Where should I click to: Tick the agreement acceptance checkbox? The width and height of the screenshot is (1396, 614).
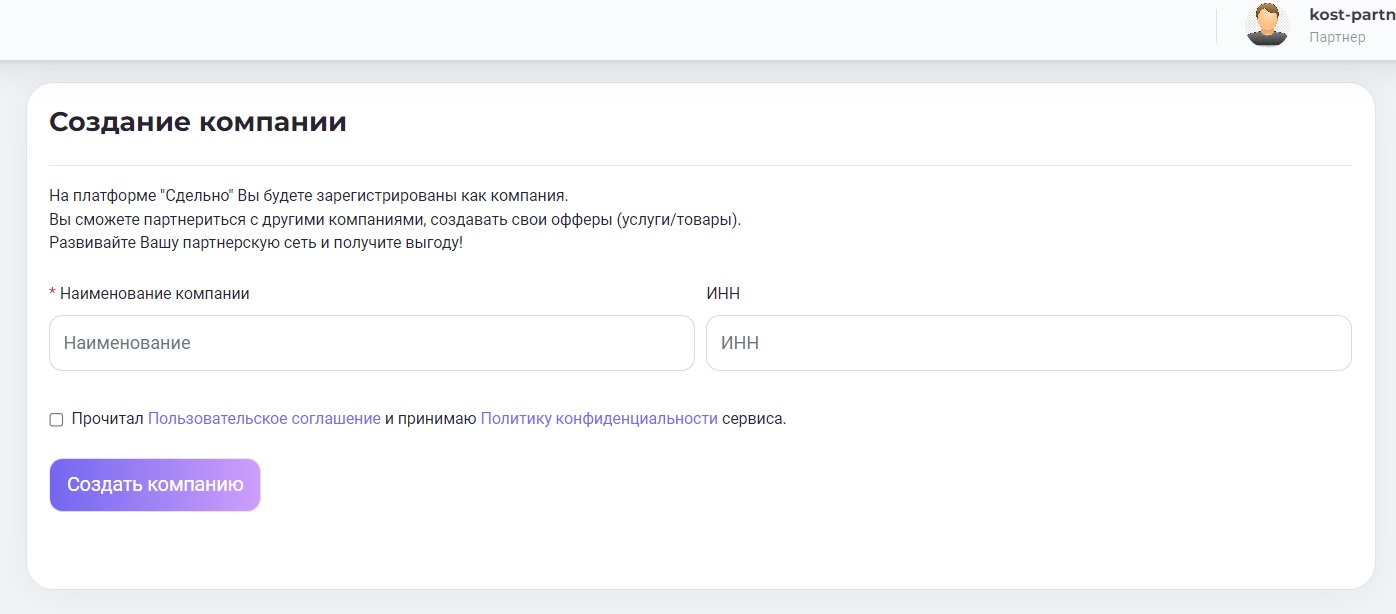tap(56, 420)
